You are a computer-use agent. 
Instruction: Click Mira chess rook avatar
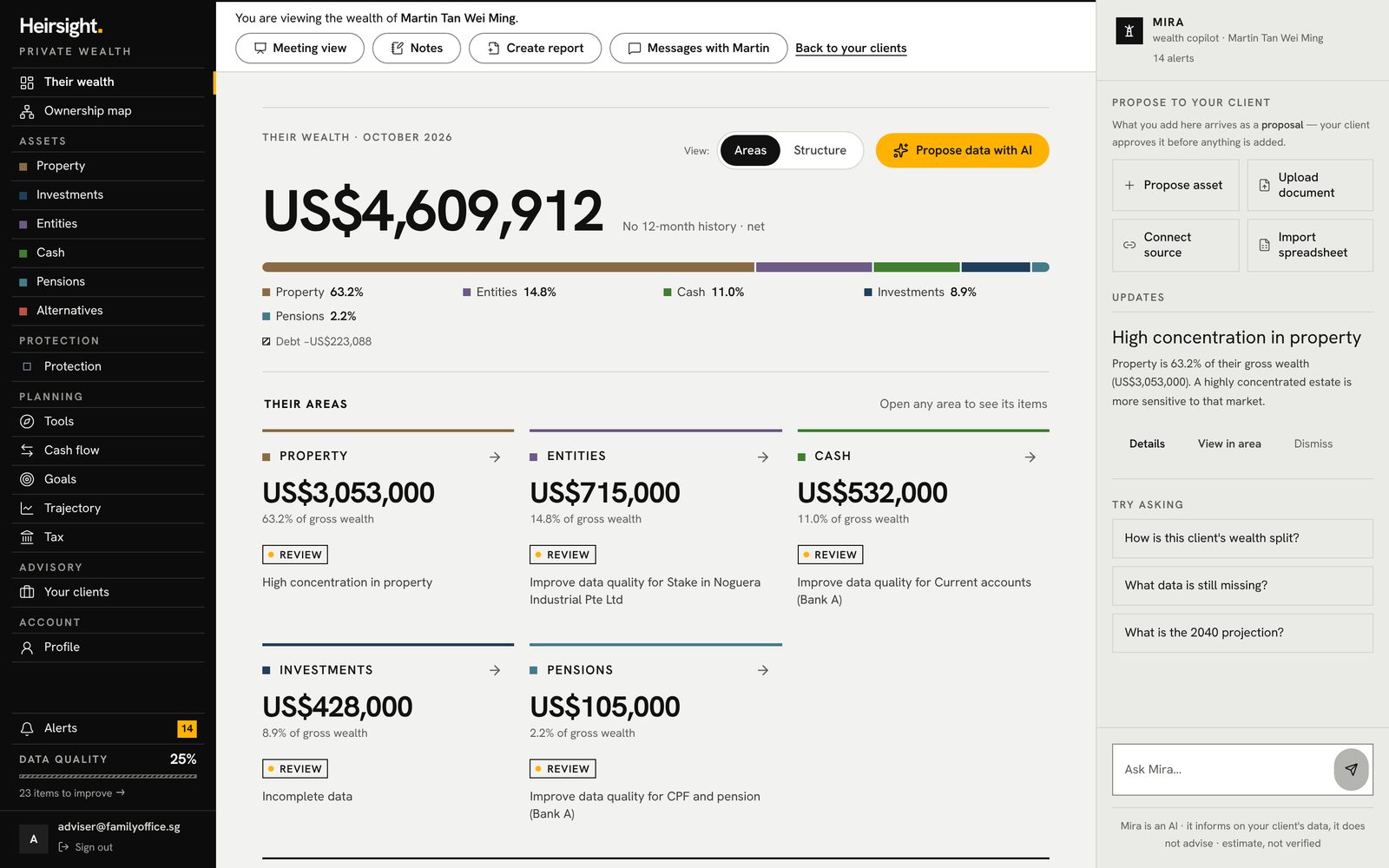click(x=1129, y=30)
